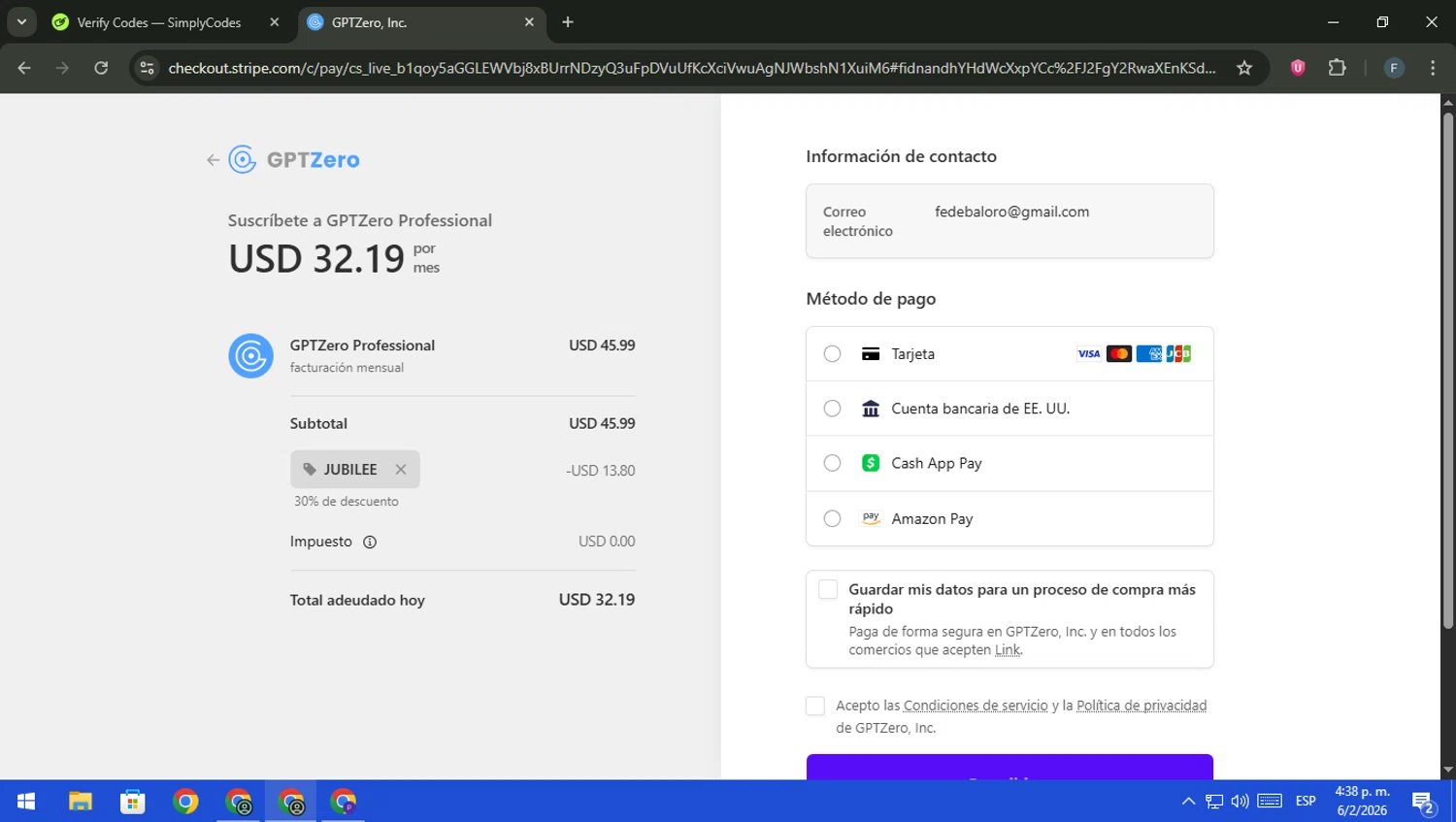The image size is (1456, 822).
Task: Open Política de privacidad link
Action: point(1142,706)
